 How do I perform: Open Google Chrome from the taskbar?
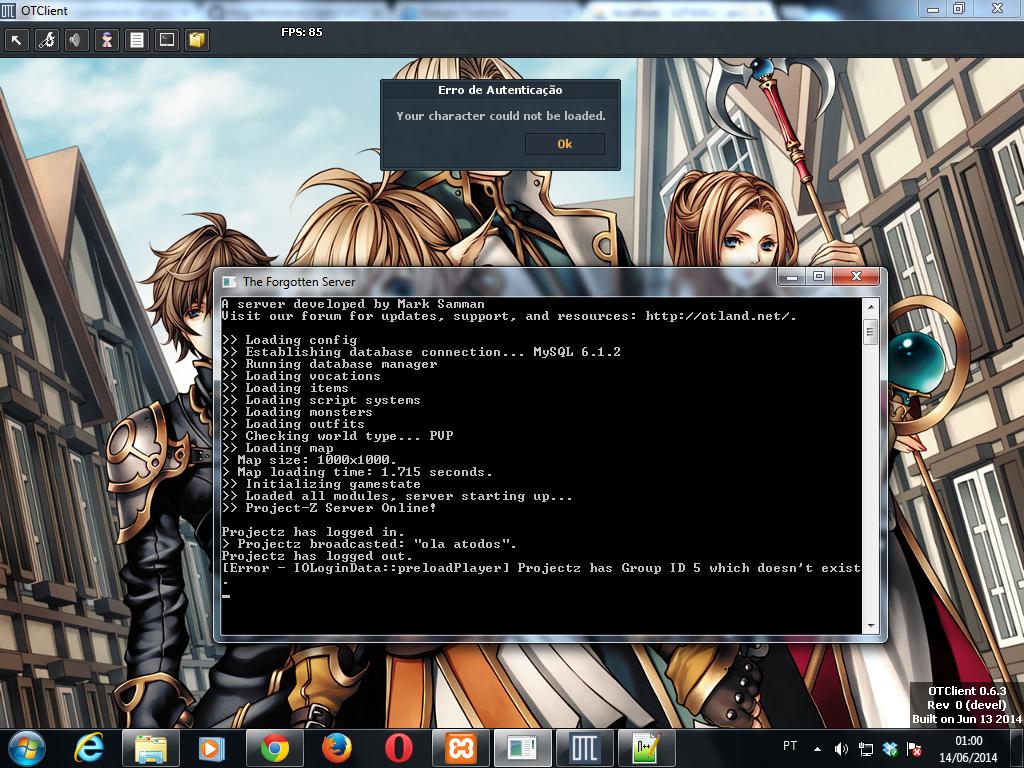coord(274,748)
